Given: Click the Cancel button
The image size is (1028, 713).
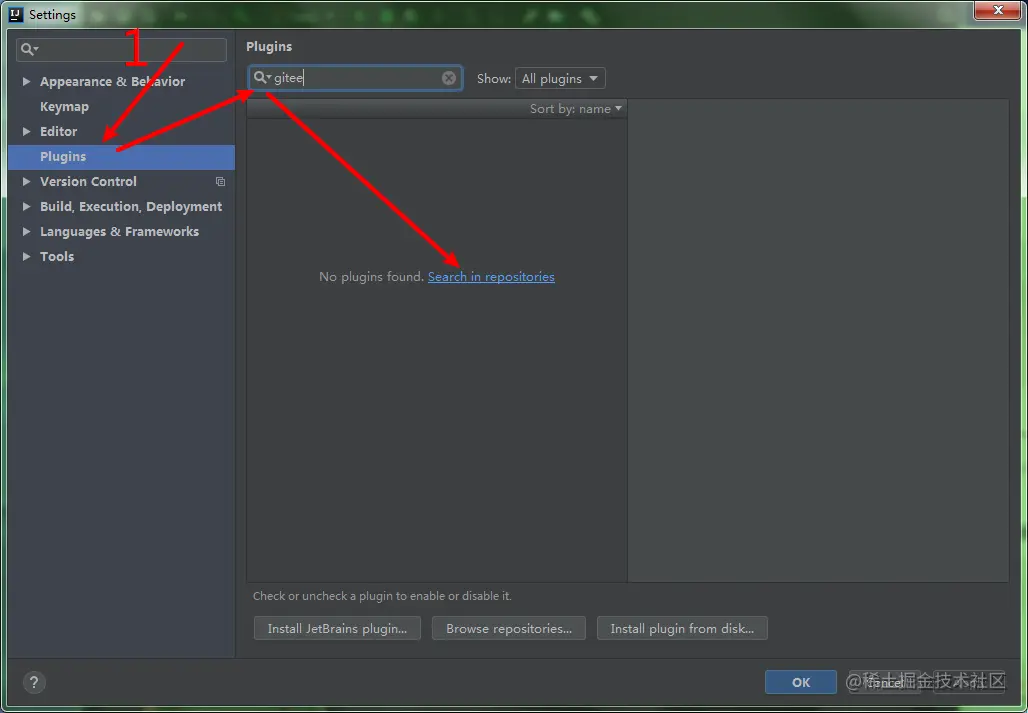Looking at the screenshot, I should pos(886,682).
